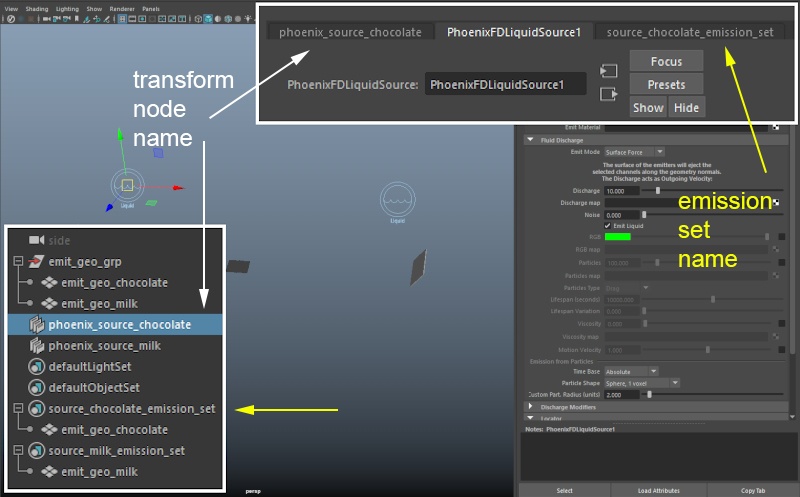
Task: Click the source_milk_emission_set set icon
Action: [x=36, y=451]
